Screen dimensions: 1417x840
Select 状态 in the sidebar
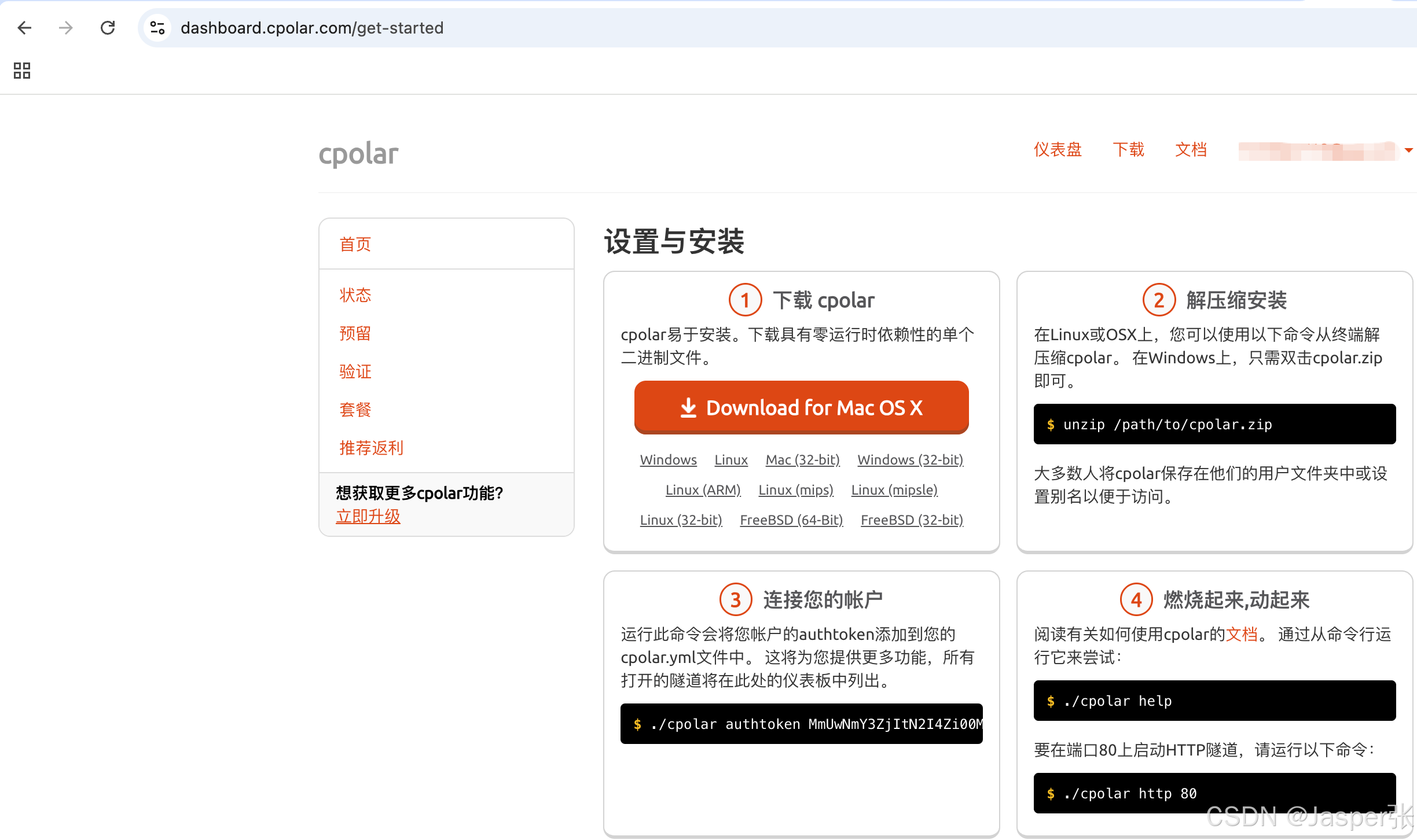(x=355, y=295)
